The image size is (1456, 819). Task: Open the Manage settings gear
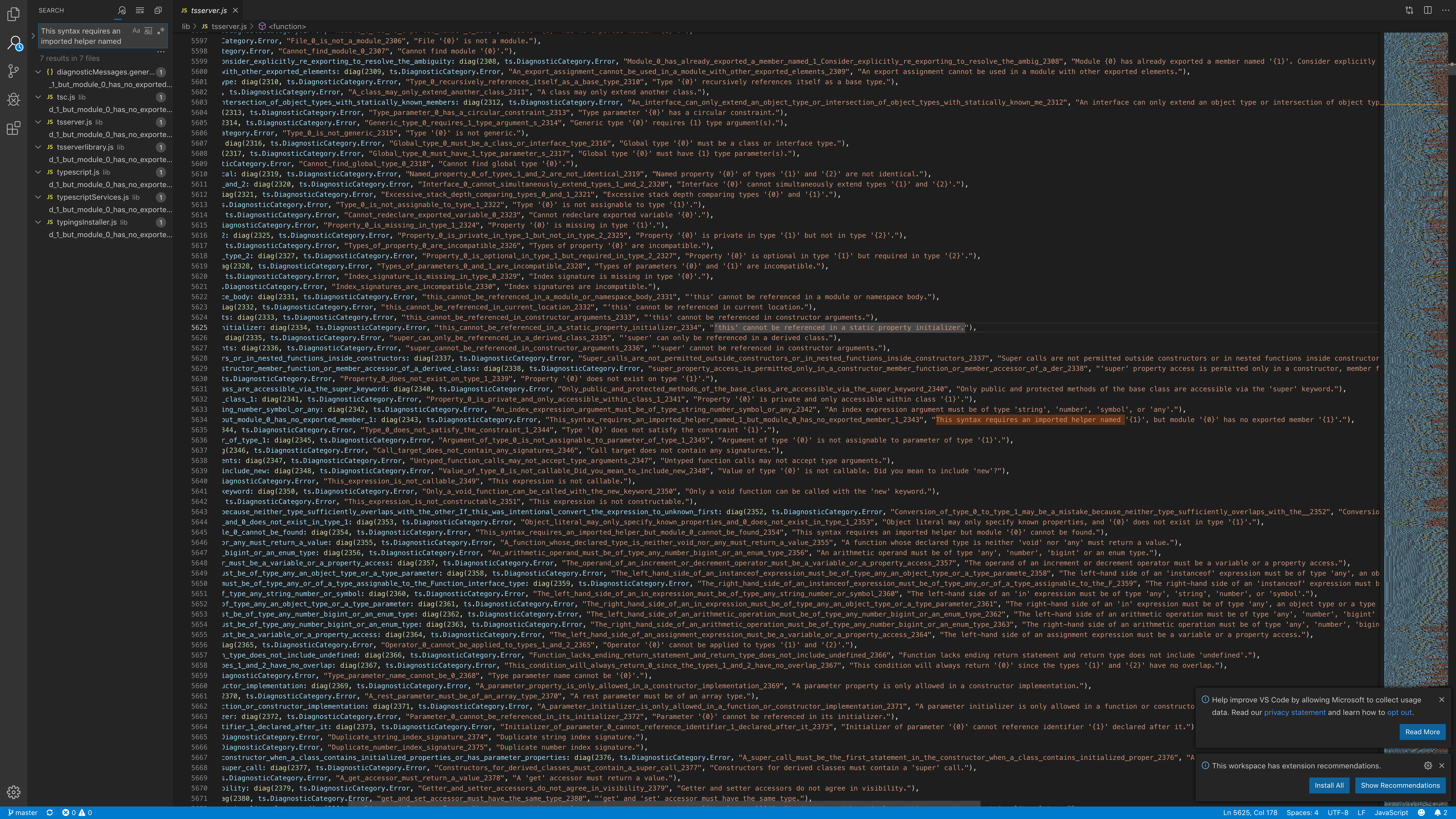[x=13, y=792]
